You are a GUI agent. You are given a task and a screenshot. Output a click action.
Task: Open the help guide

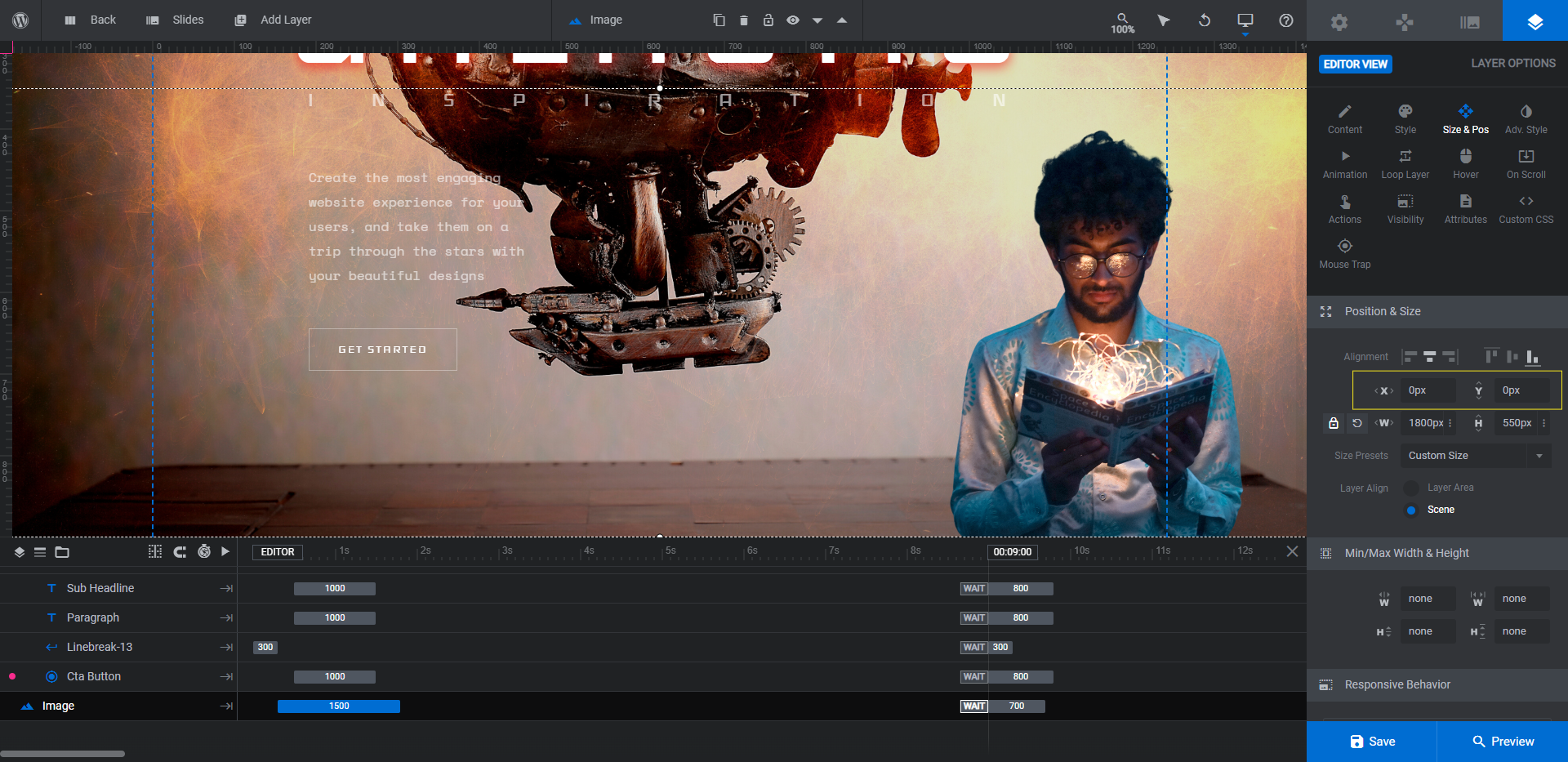(x=1286, y=20)
